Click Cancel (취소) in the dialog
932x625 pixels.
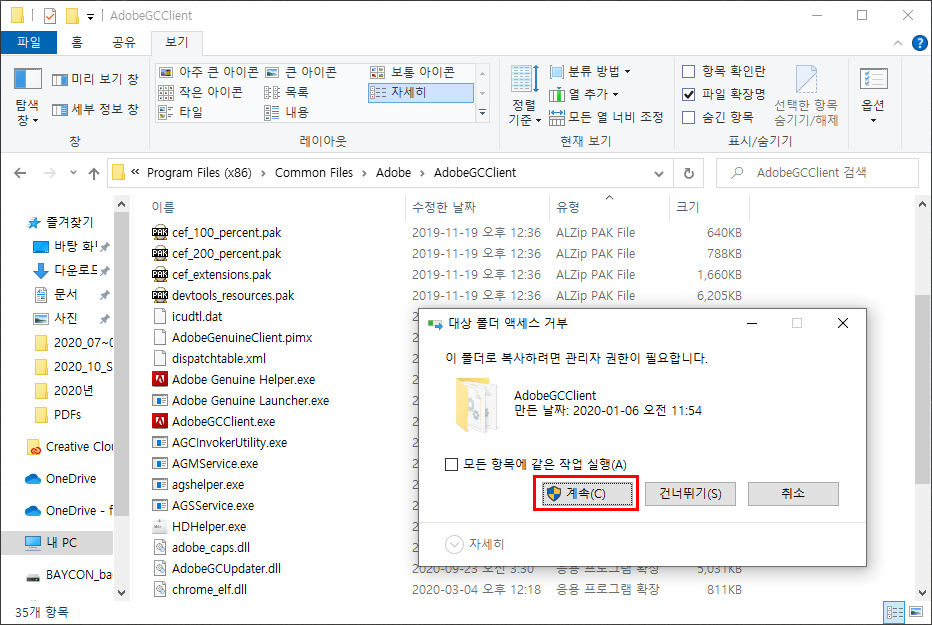click(x=793, y=494)
